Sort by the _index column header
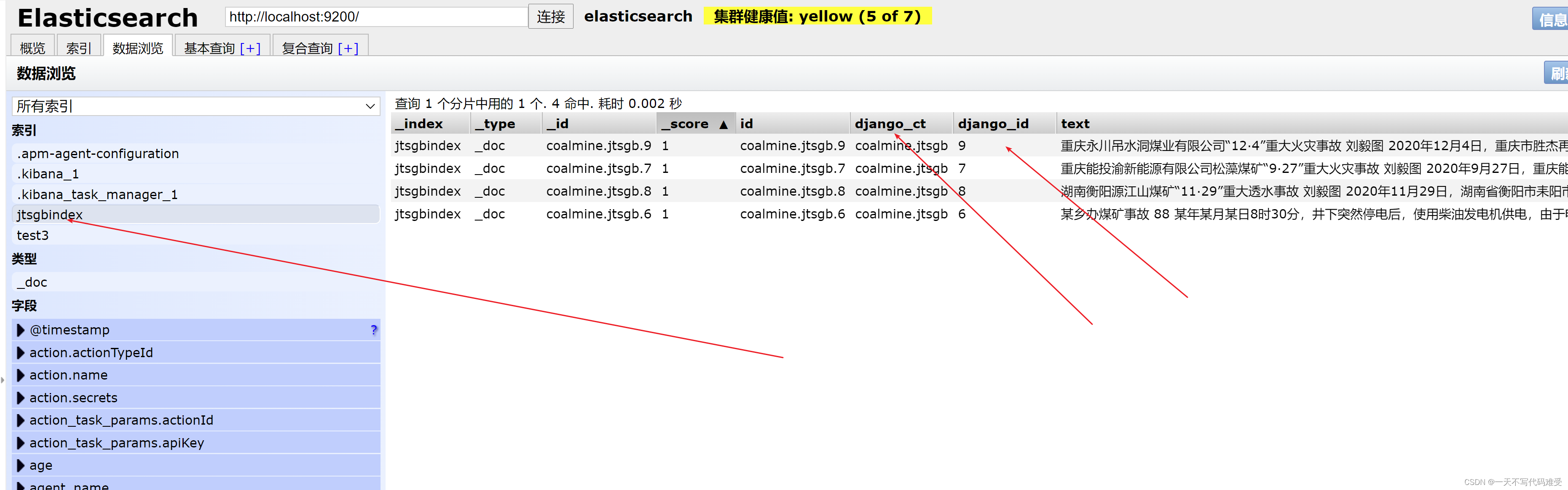Image resolution: width=1568 pixels, height=490 pixels. click(430, 124)
